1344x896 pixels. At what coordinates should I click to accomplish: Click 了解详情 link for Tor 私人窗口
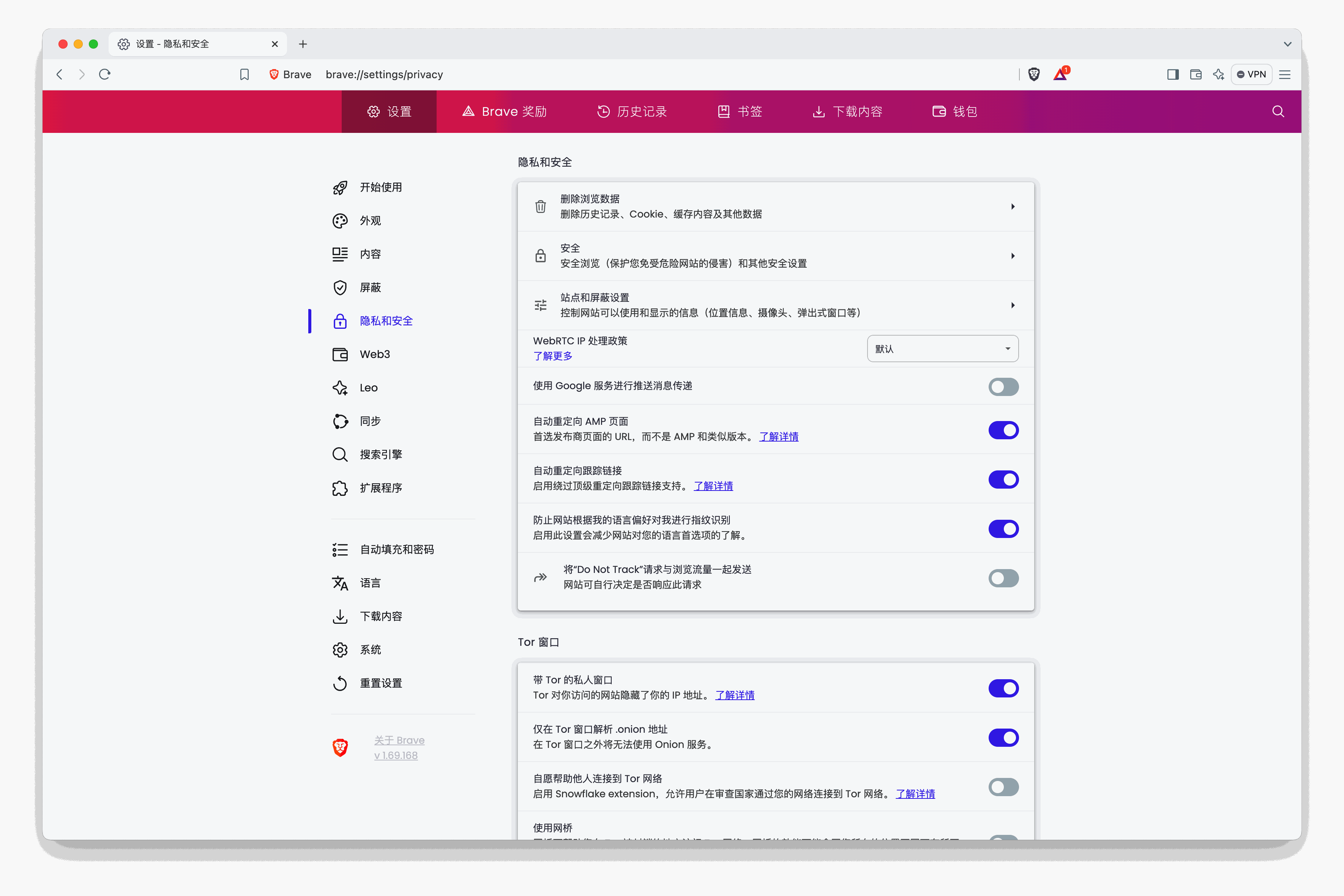735,696
